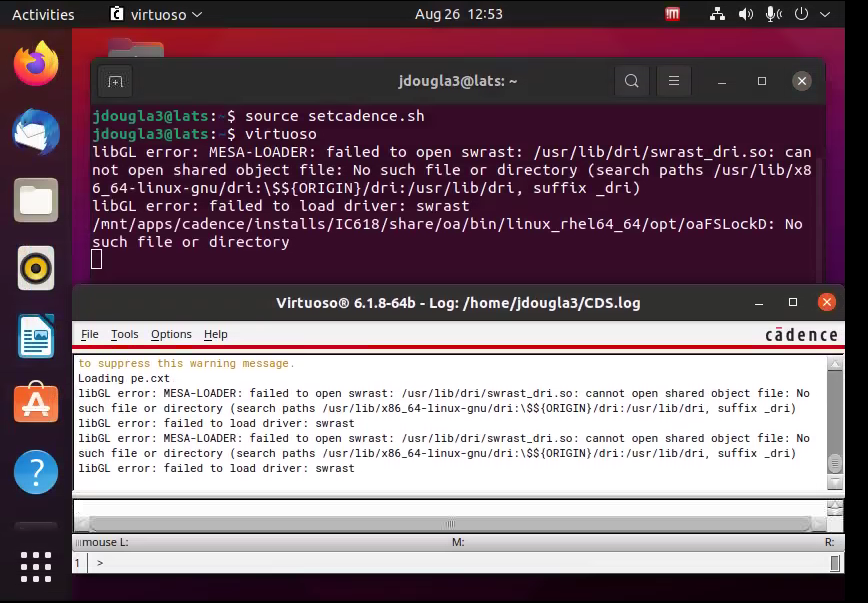This screenshot has width=868, height=603.
Task: Open Ubuntu Software from the dock
Action: pos(36,402)
